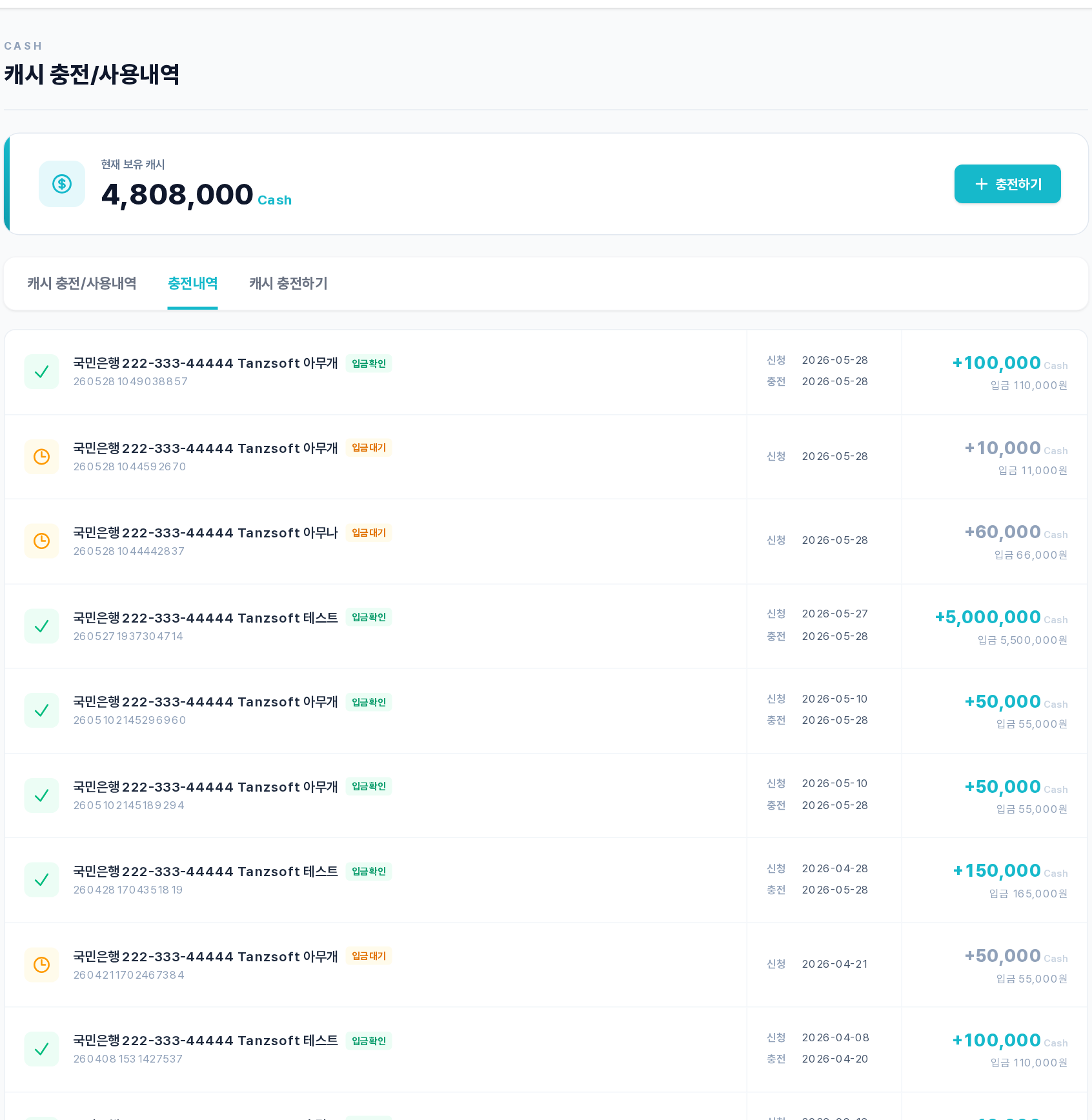This screenshot has width=1092, height=1120.
Task: Click the 2026-05-27 request date
Action: 834,614
